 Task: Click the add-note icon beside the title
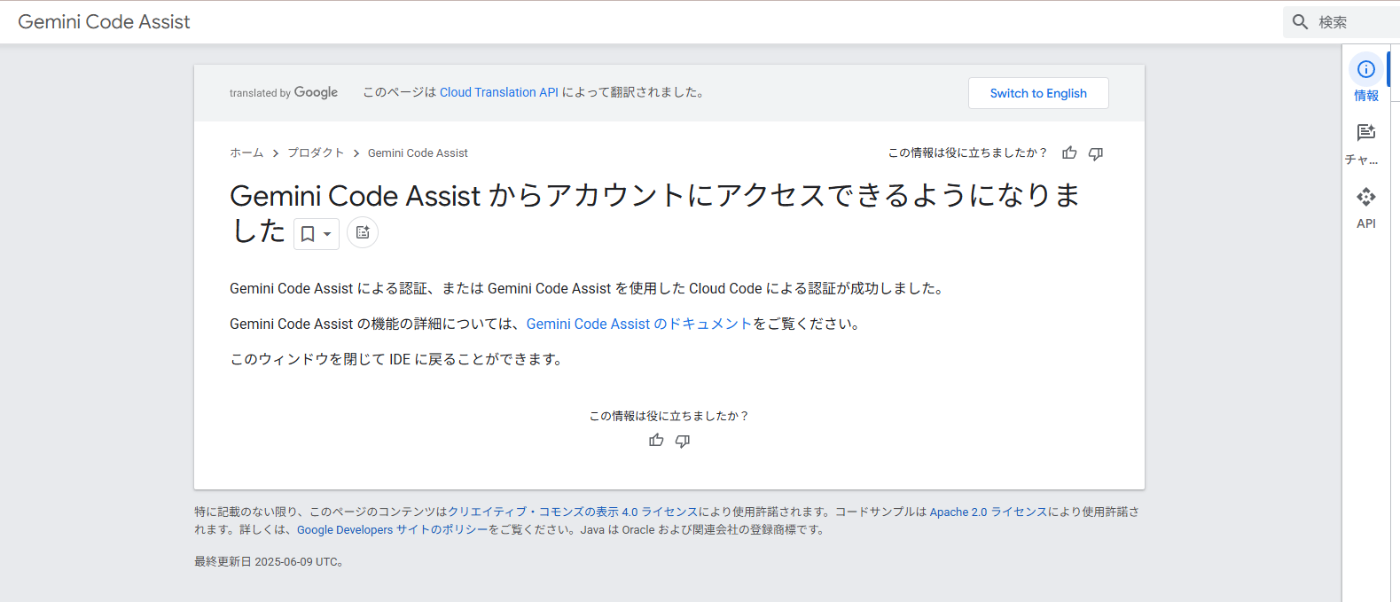tap(363, 232)
